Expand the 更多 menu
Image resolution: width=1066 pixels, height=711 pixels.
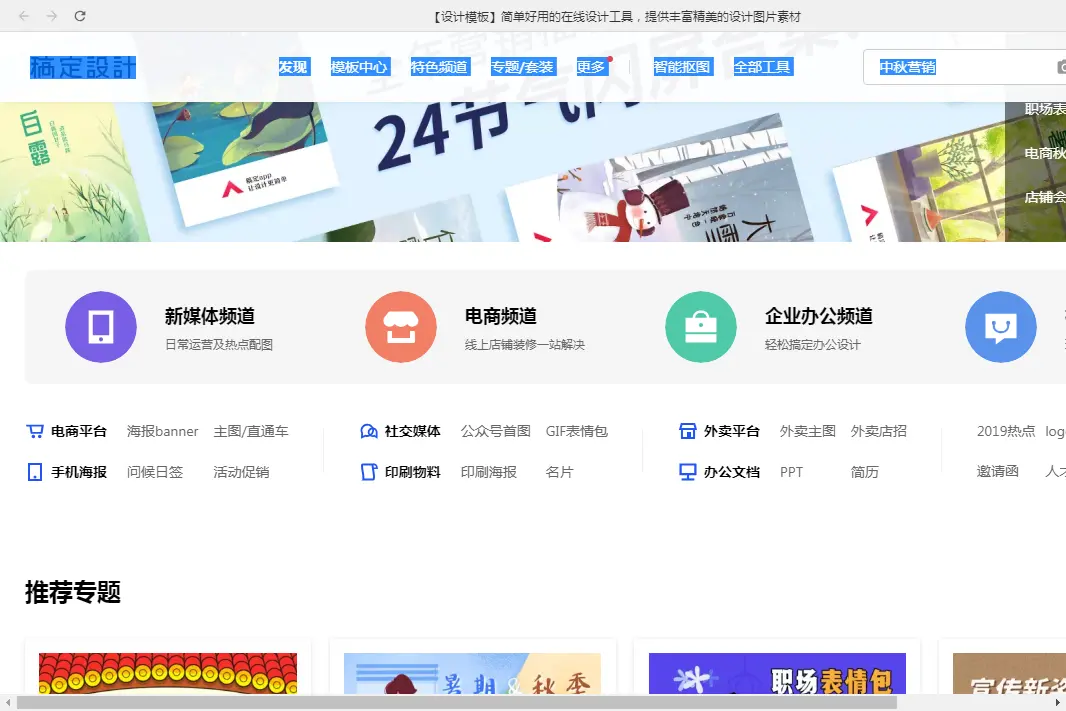[x=591, y=67]
